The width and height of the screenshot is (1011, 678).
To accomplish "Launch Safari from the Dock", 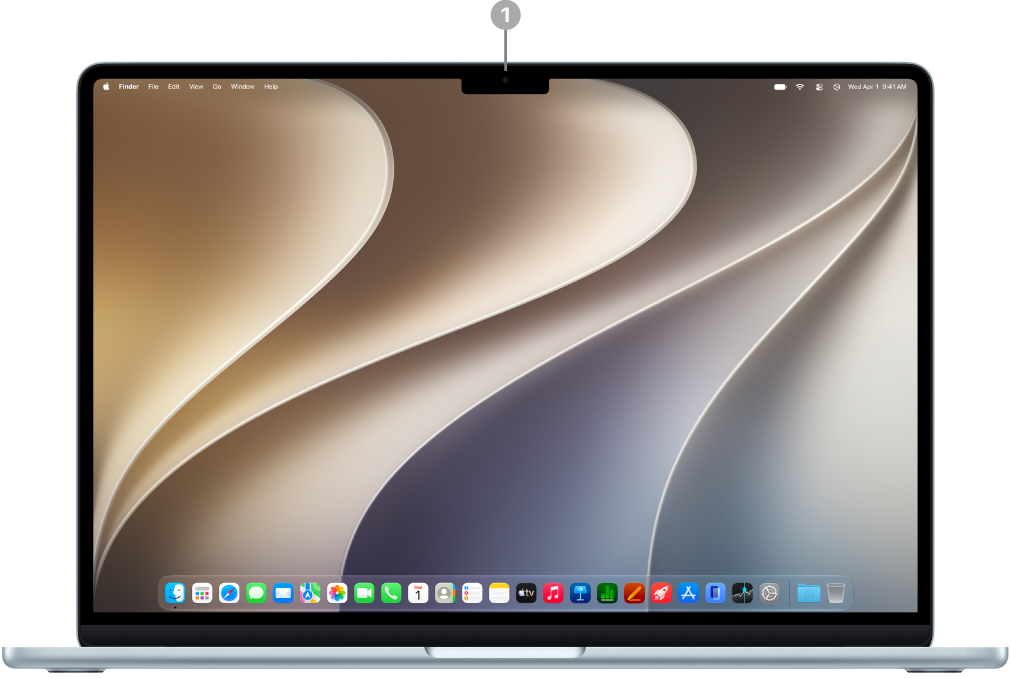I will (x=229, y=592).
